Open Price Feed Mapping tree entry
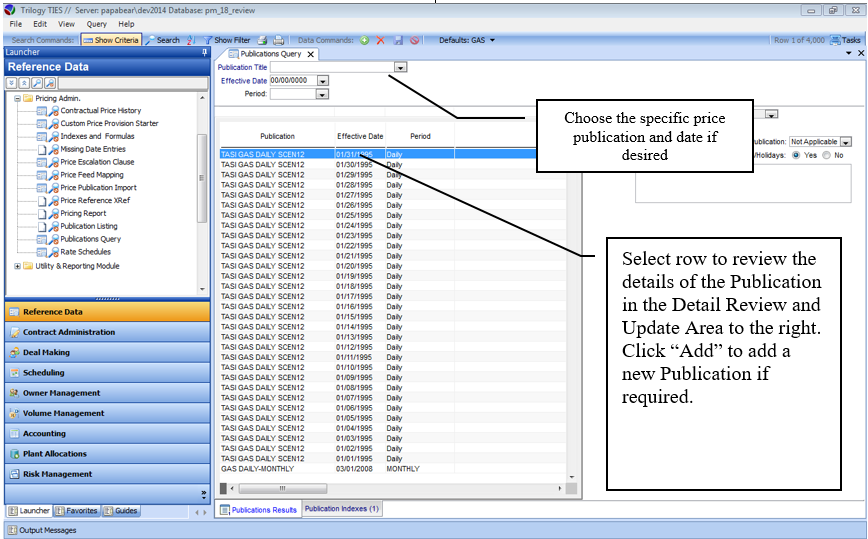Screen dimensions: 868x539 [92, 174]
